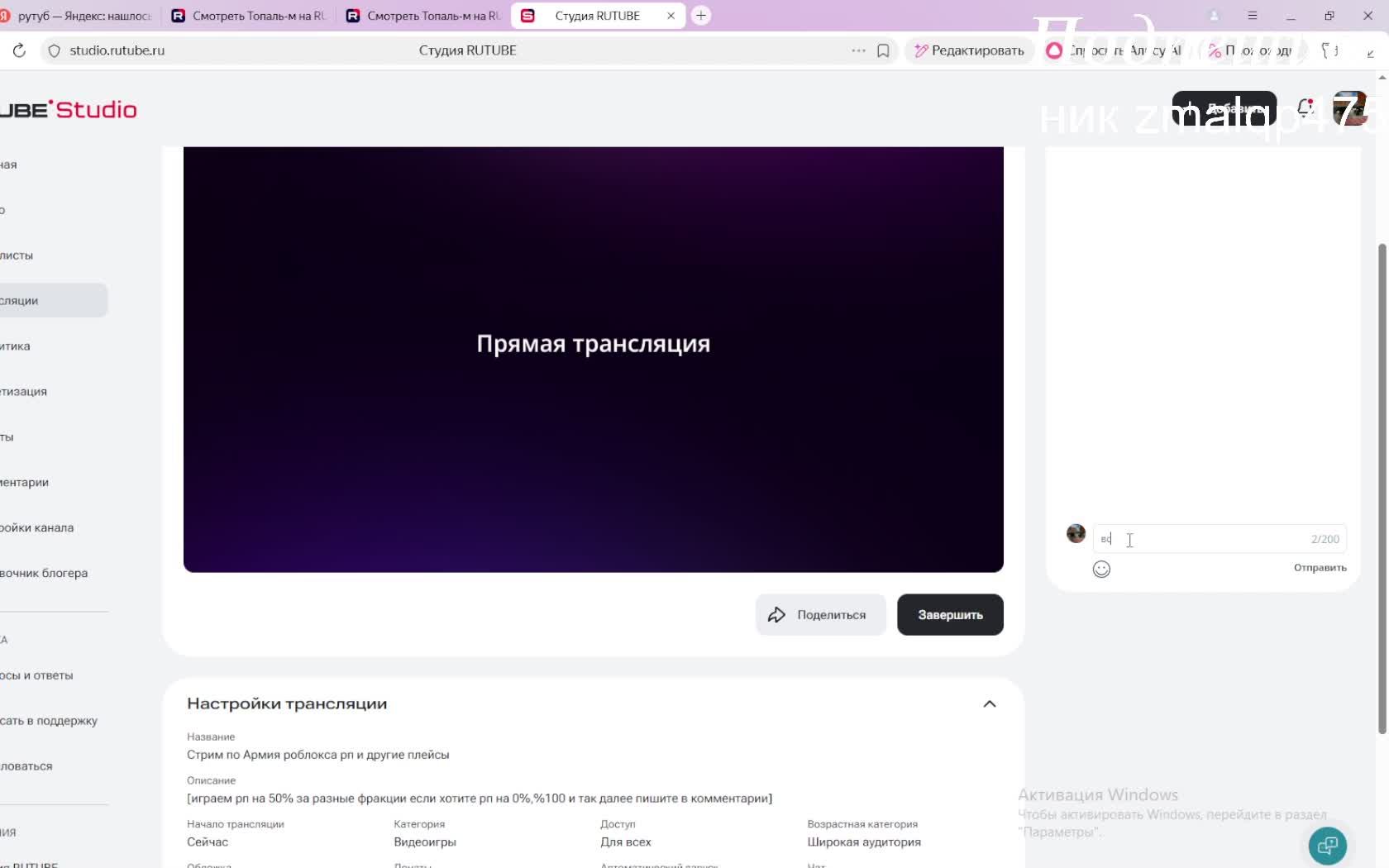Open the browser hamburger menu
This screenshot has width=1389, height=868.
pyautogui.click(x=1253, y=16)
